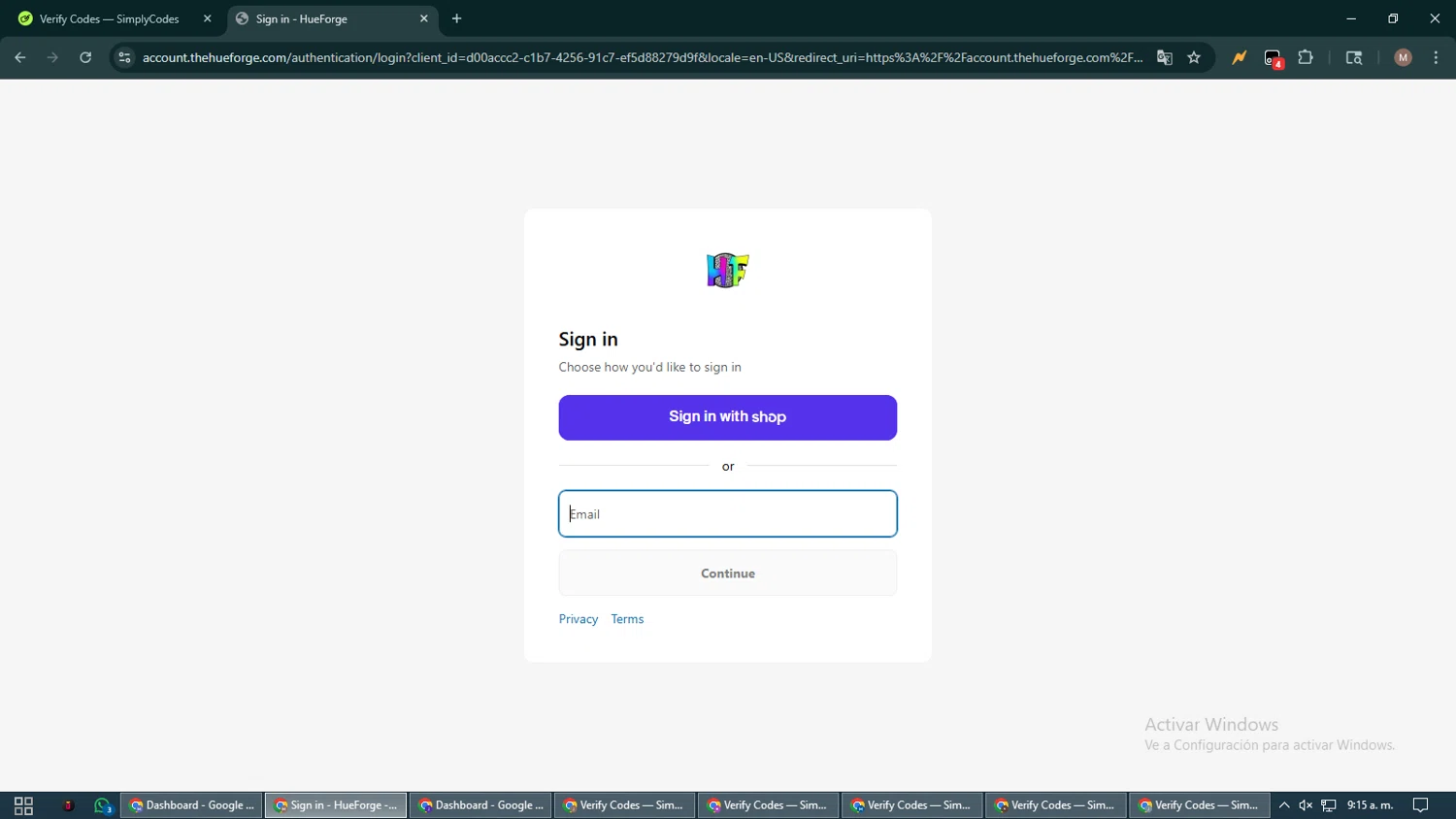Click the red taskbar app icon
Screen dimensions: 1456x819
tap(68, 805)
